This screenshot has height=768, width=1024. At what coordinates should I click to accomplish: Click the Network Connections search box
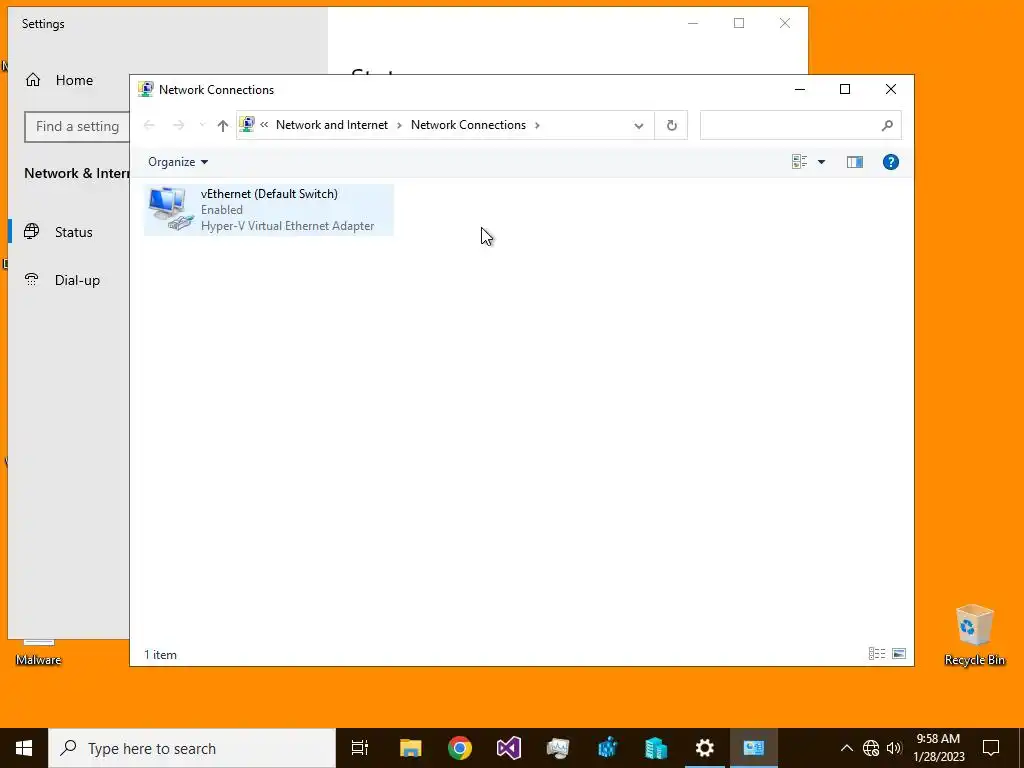click(x=801, y=125)
